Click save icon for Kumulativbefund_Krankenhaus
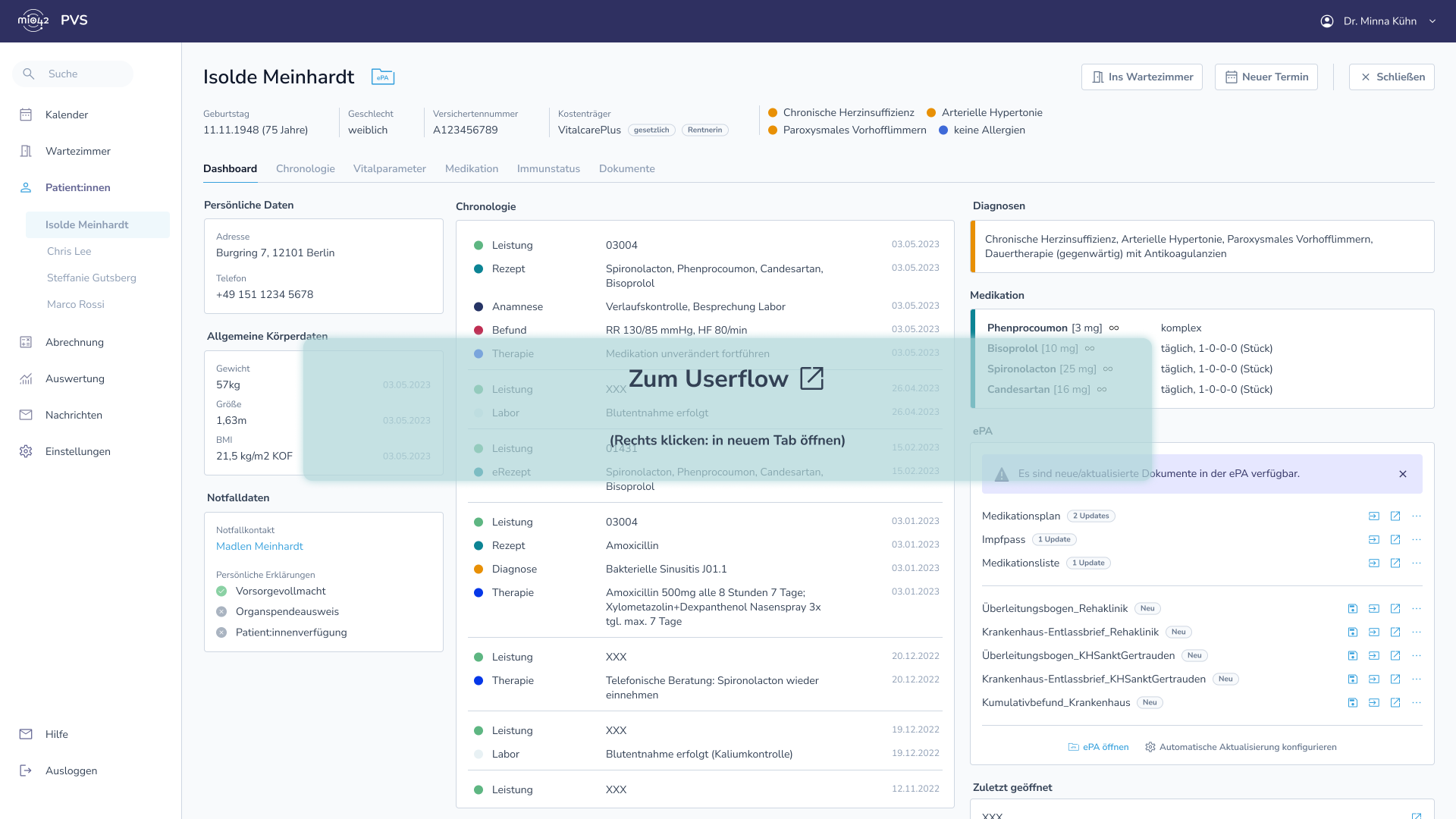The image size is (1456, 819). tap(1352, 703)
